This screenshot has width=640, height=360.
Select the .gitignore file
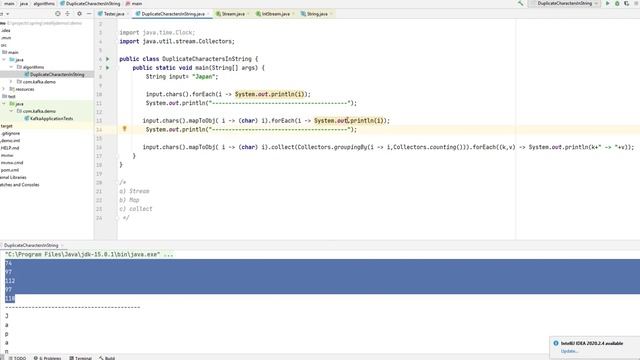(10, 133)
